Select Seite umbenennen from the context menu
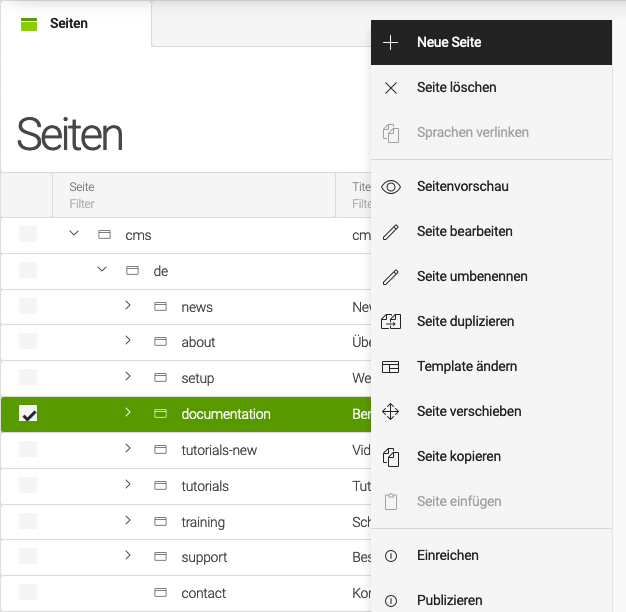 tap(472, 277)
